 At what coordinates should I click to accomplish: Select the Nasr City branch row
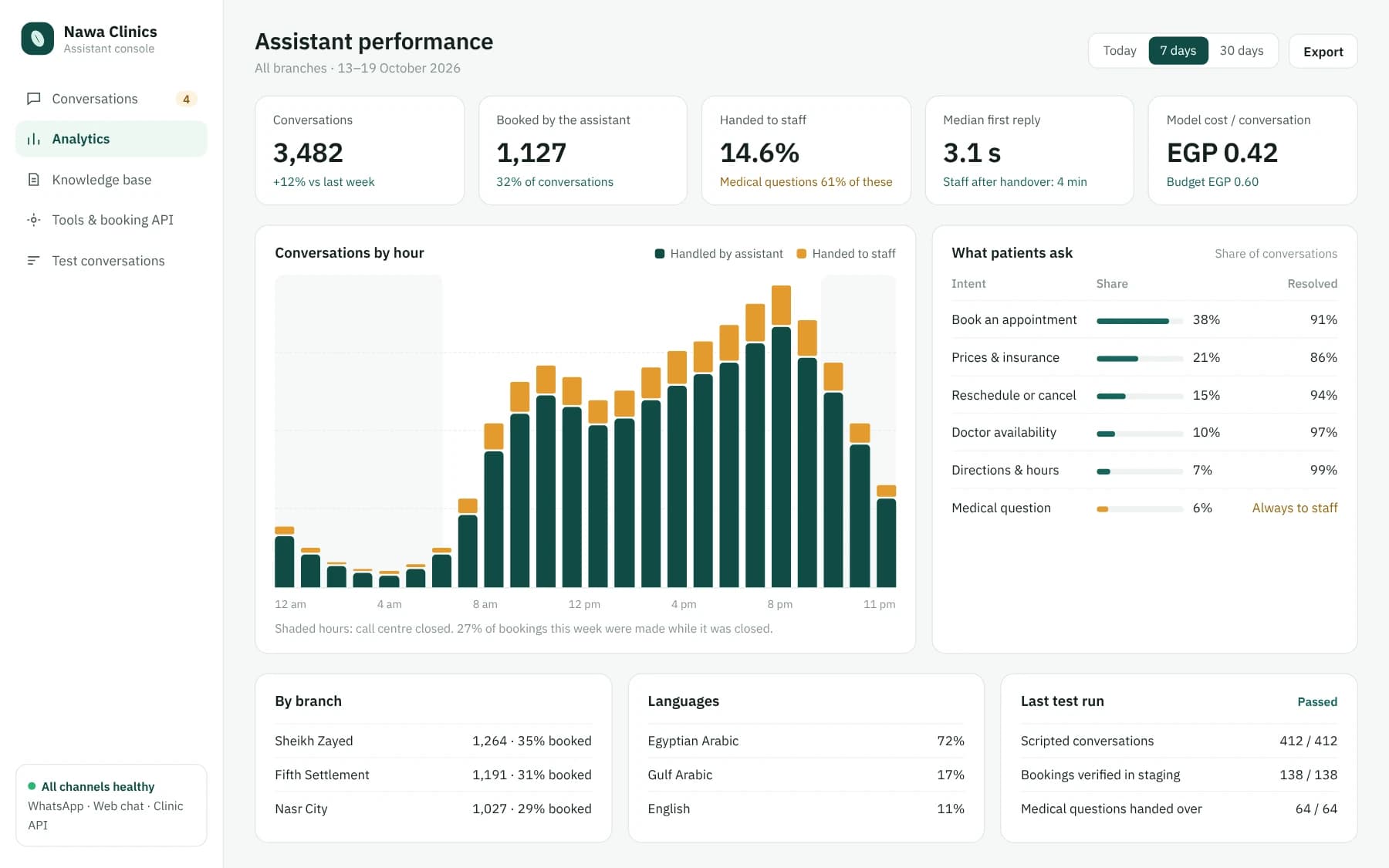[433, 809]
